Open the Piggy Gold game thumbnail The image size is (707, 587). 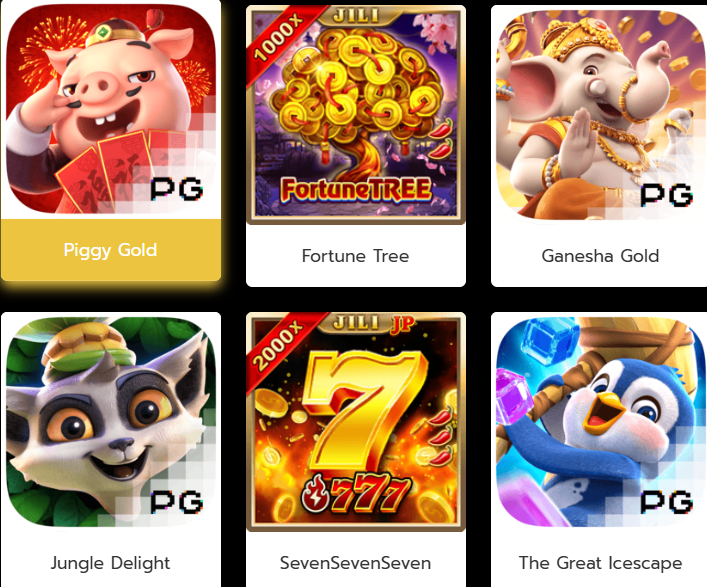pyautogui.click(x=111, y=109)
